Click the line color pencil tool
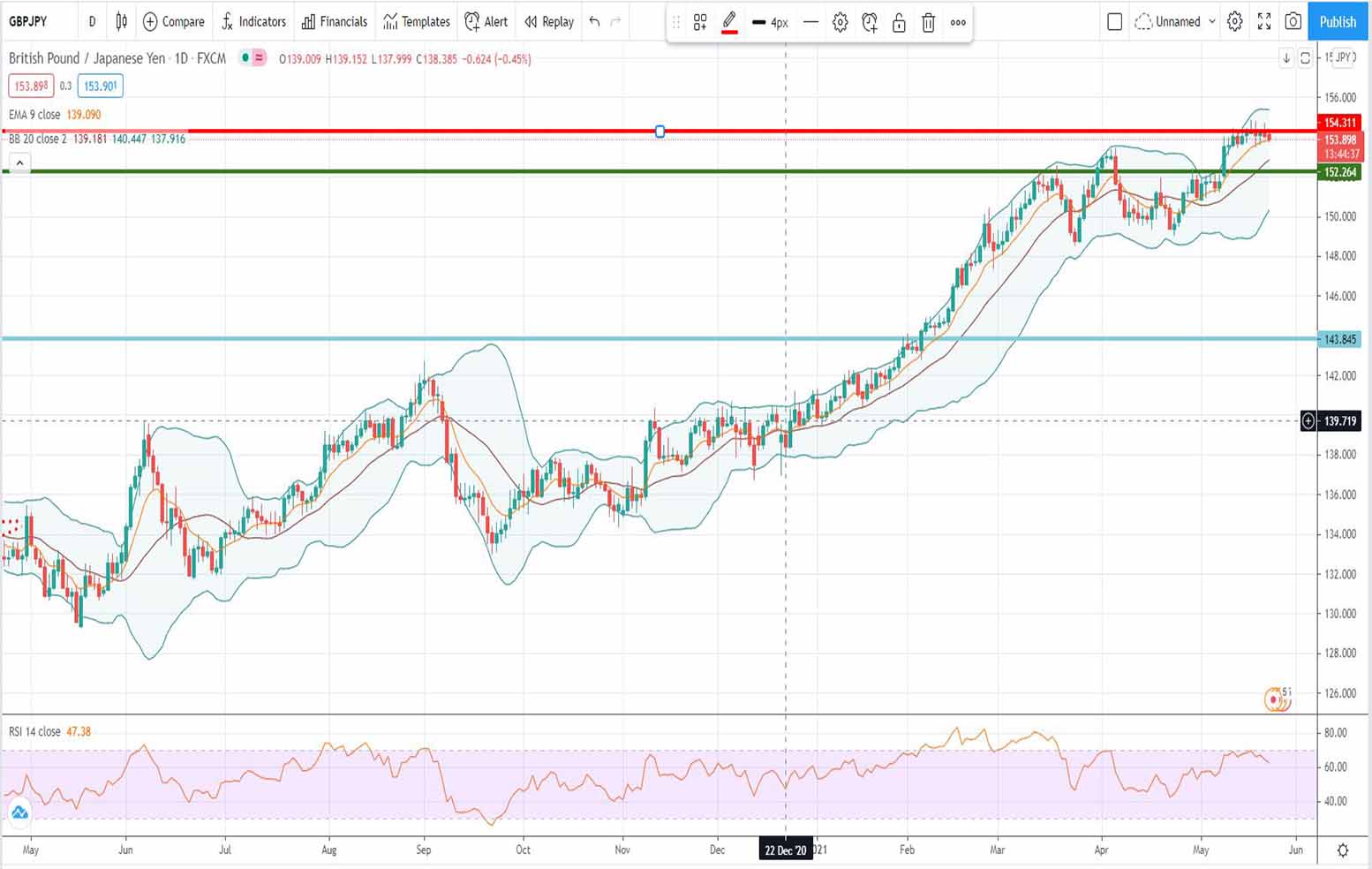Viewport: 1372px width, 869px height. click(x=729, y=22)
